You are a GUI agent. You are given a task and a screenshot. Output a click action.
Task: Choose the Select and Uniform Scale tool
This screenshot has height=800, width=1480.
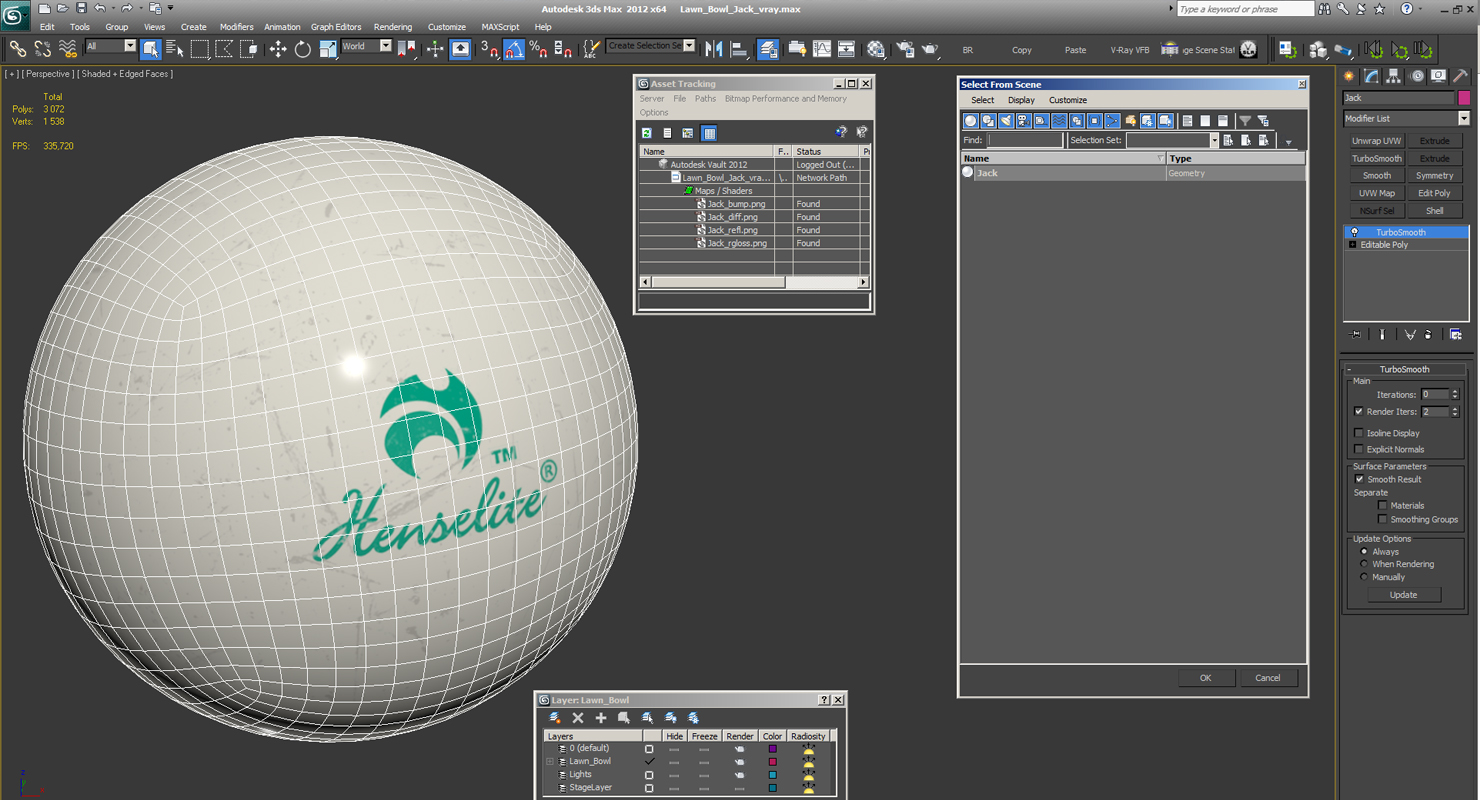(x=328, y=49)
